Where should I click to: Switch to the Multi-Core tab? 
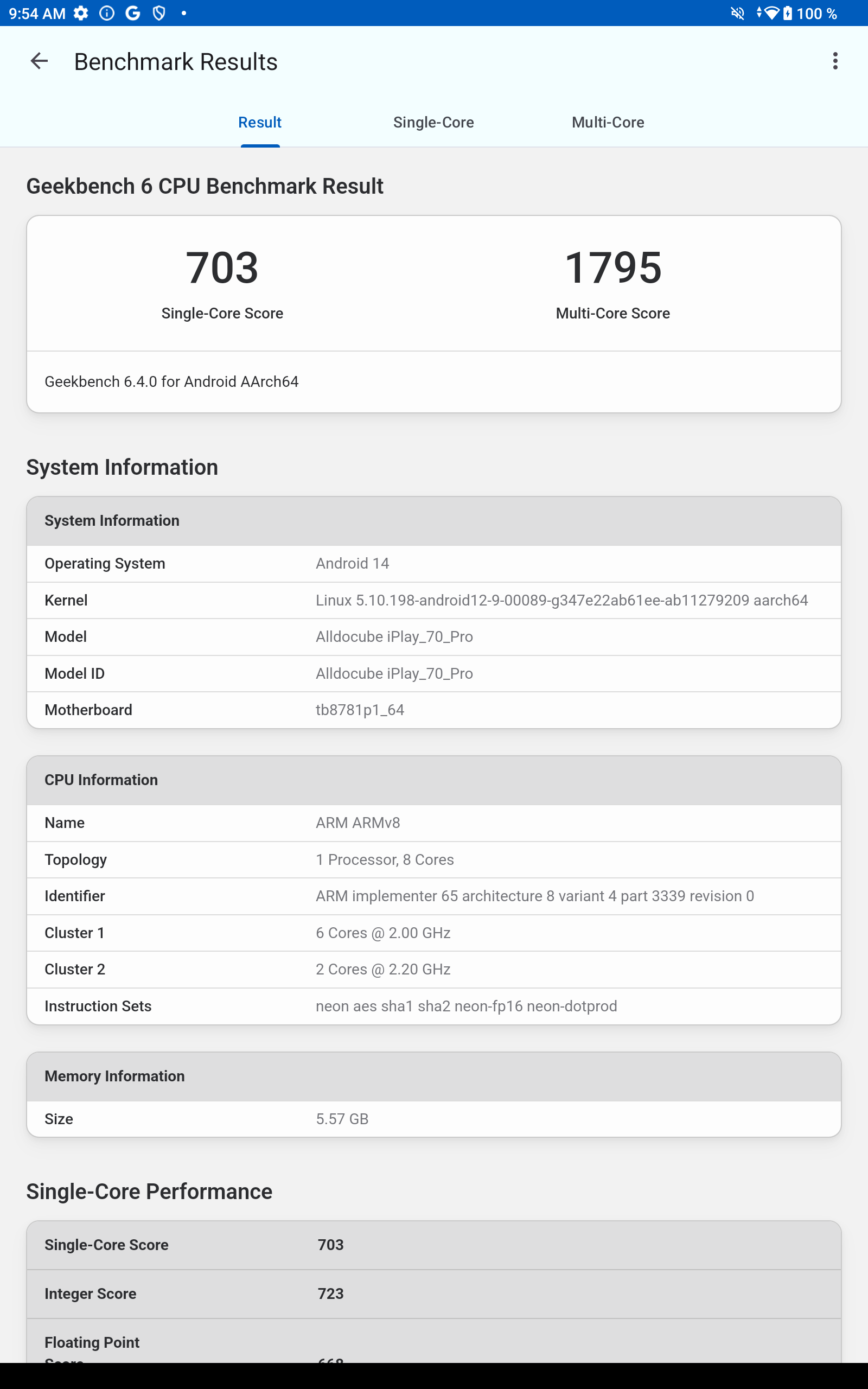point(608,122)
